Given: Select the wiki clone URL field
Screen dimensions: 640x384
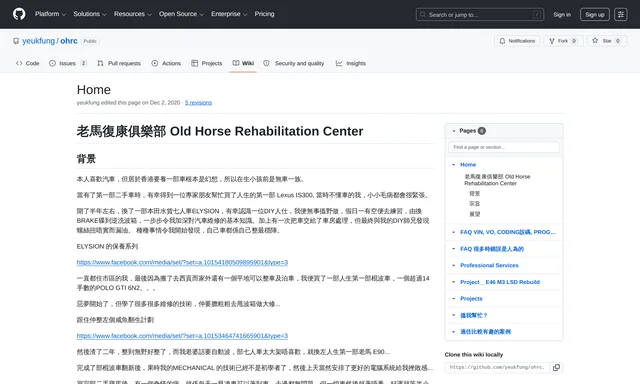Looking at the screenshot, I should pos(497,368).
